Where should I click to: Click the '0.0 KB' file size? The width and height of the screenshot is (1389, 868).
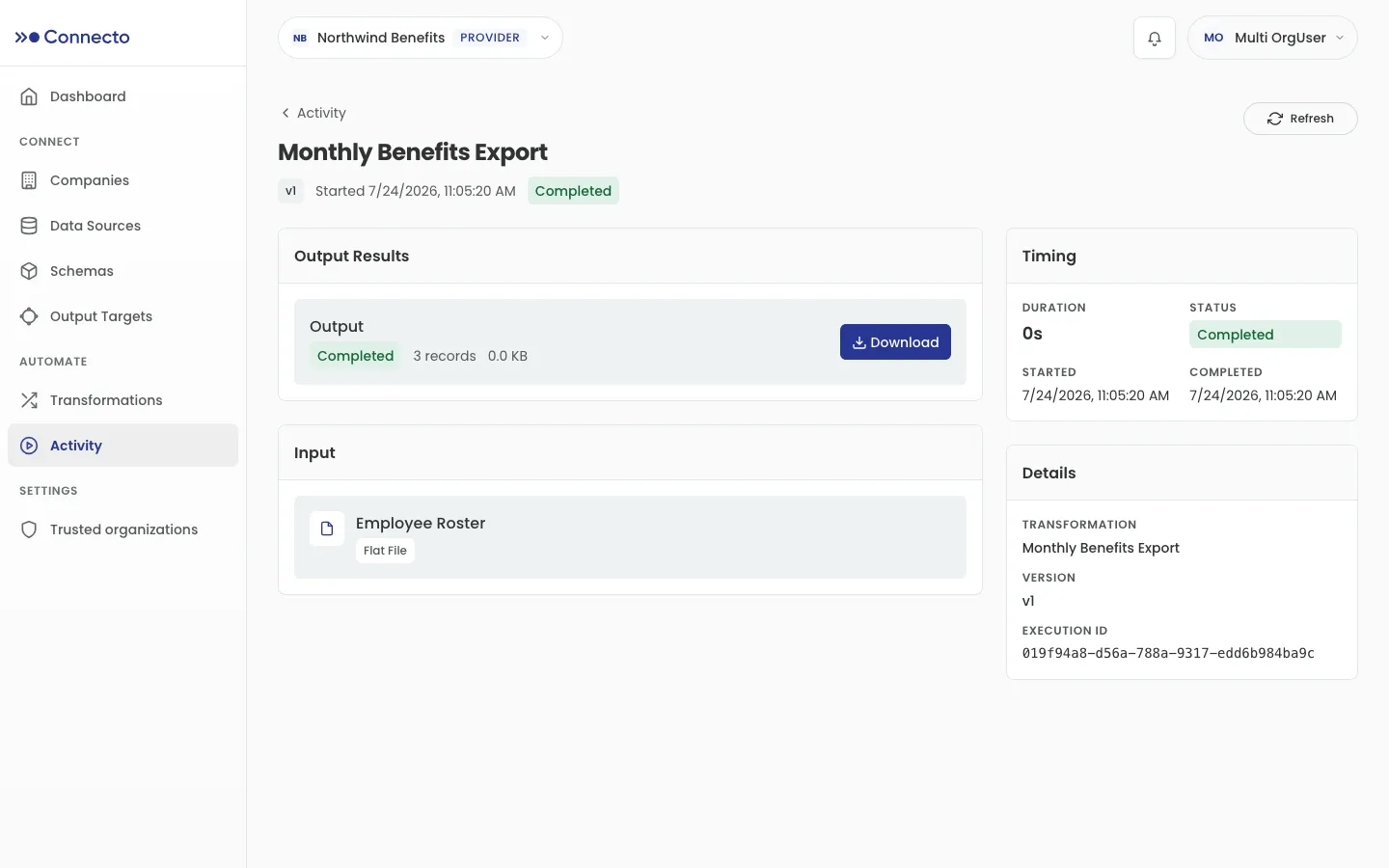(x=507, y=356)
